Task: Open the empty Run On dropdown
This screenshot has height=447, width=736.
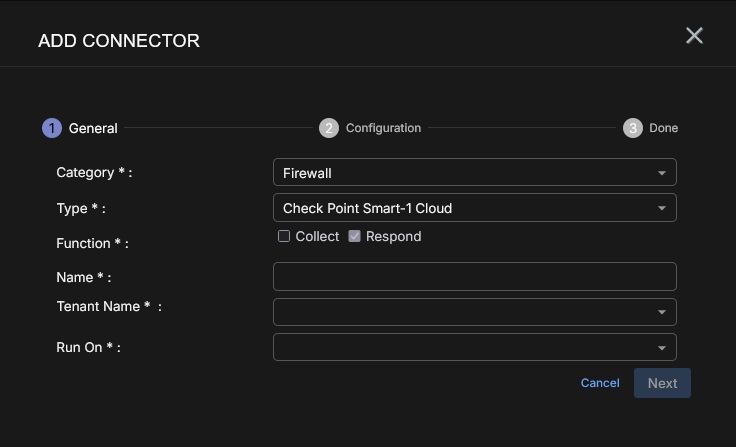Action: [x=475, y=347]
